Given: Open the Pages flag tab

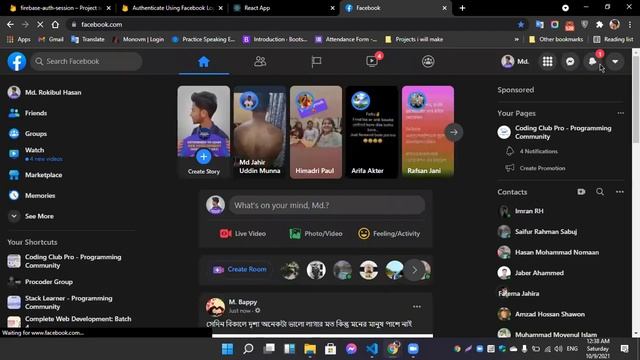Looking at the screenshot, I should (316, 62).
